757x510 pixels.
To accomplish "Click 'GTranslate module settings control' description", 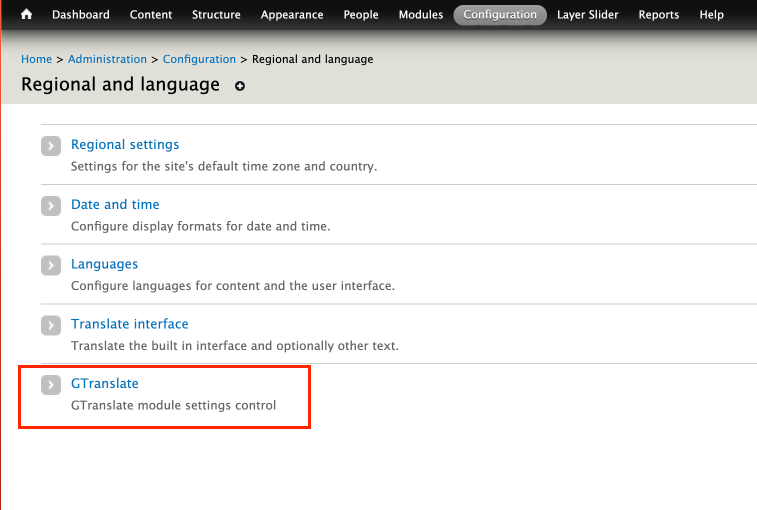I will click(x=173, y=405).
